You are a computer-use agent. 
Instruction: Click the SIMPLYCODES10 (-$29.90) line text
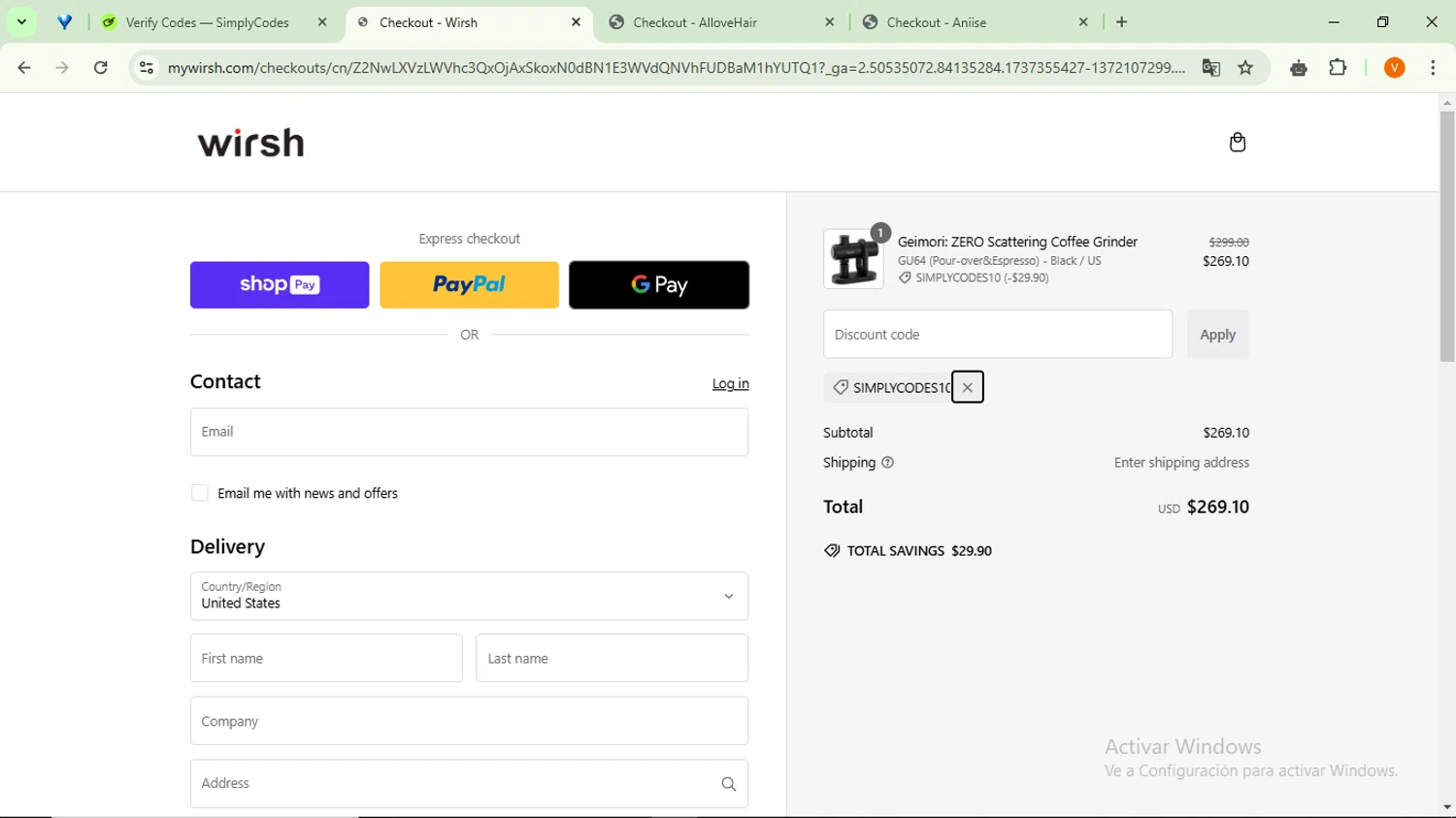(x=981, y=278)
